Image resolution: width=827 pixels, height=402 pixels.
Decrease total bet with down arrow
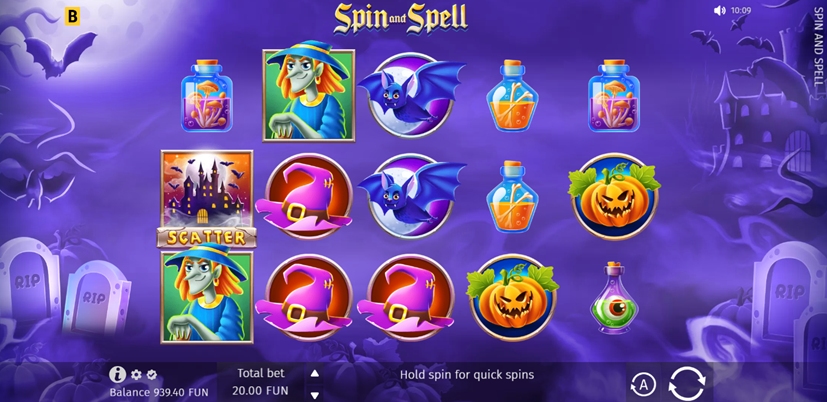click(x=315, y=395)
